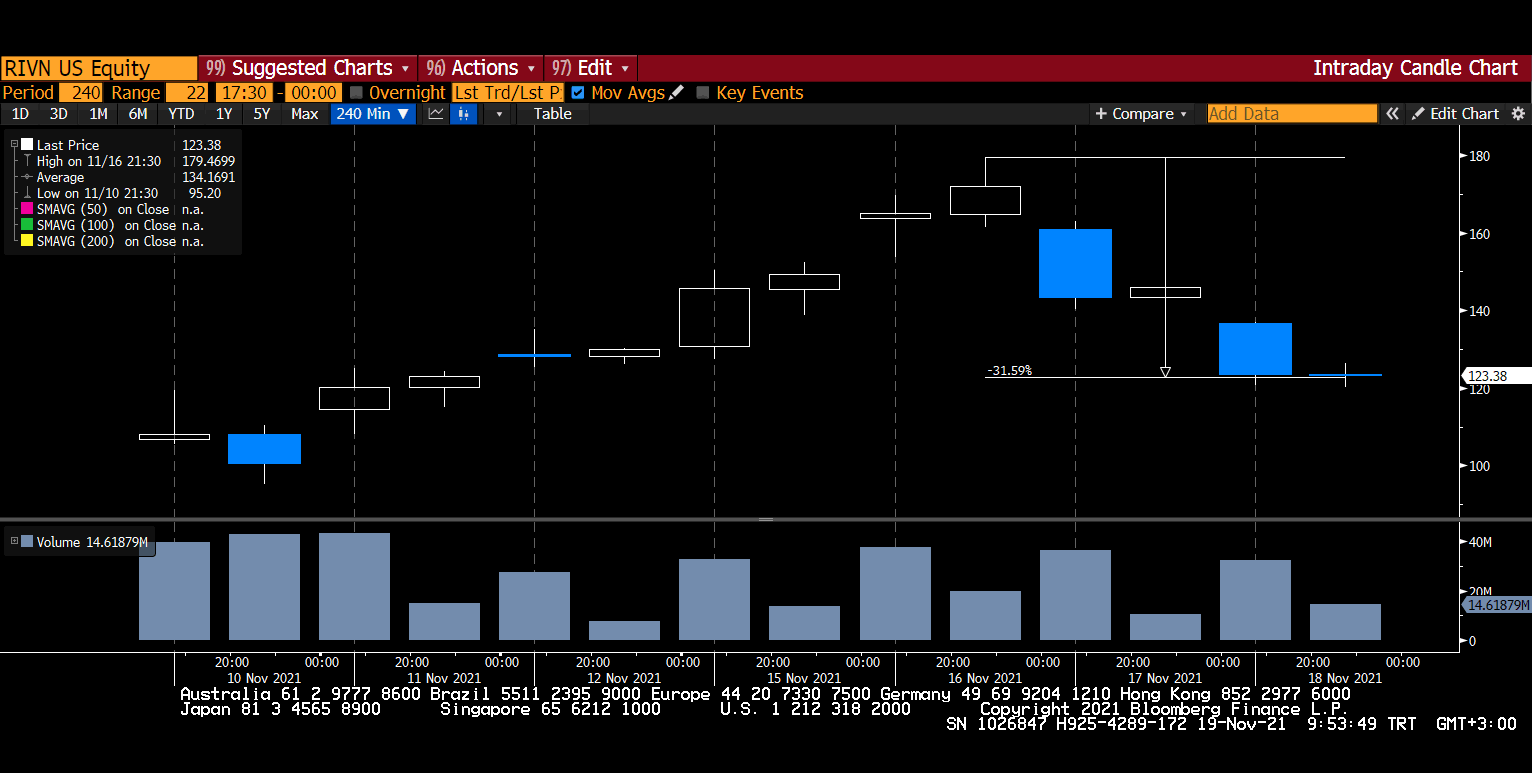Click the RIVN US Equity ticker field

(x=99, y=68)
